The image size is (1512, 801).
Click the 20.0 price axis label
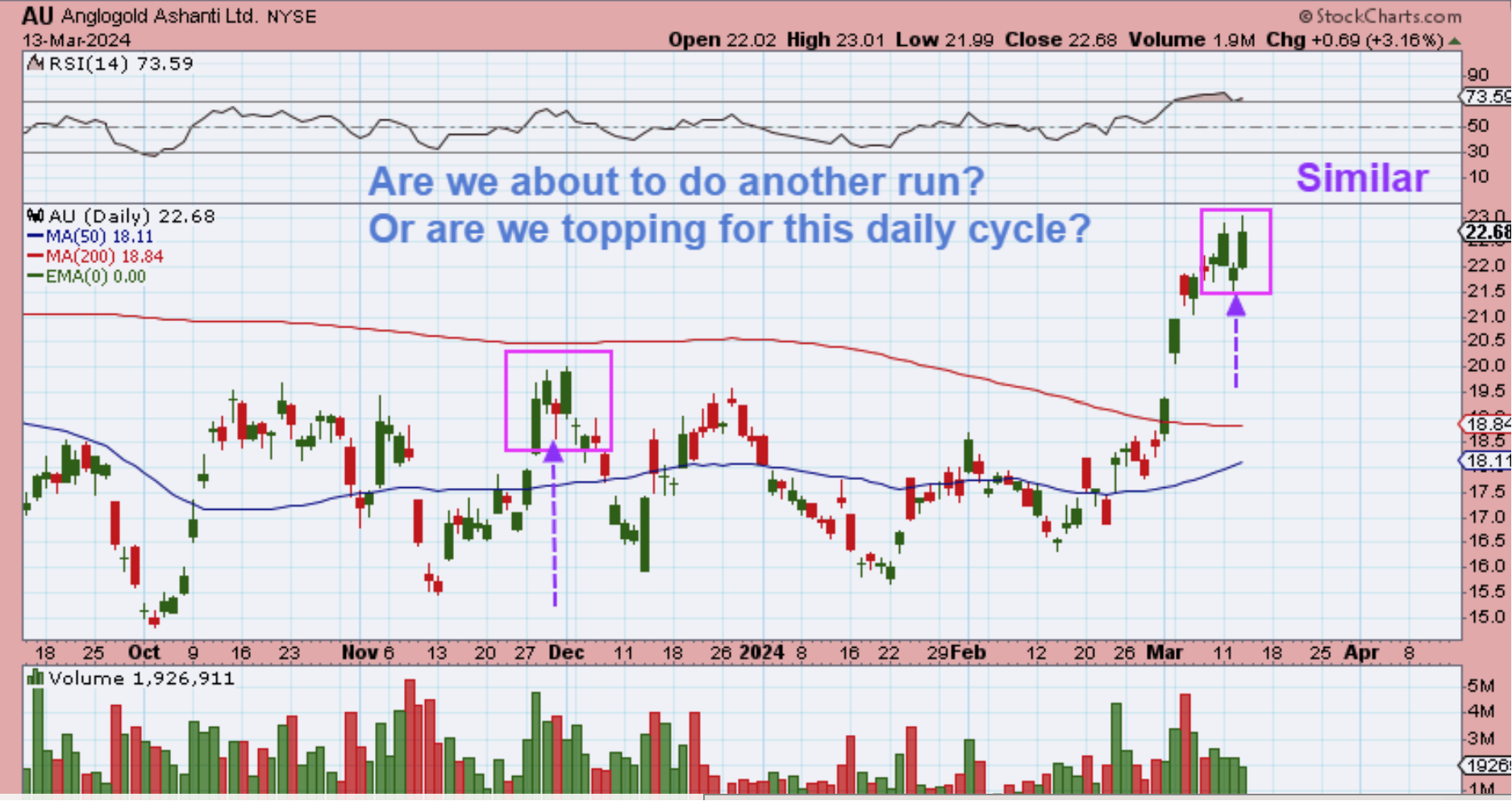tap(1485, 365)
